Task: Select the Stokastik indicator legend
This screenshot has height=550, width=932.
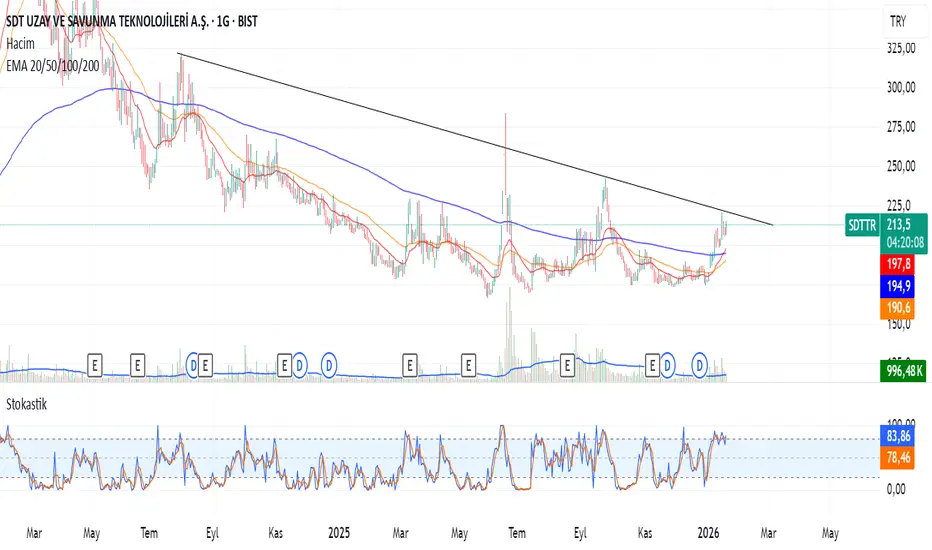Action: (x=26, y=404)
